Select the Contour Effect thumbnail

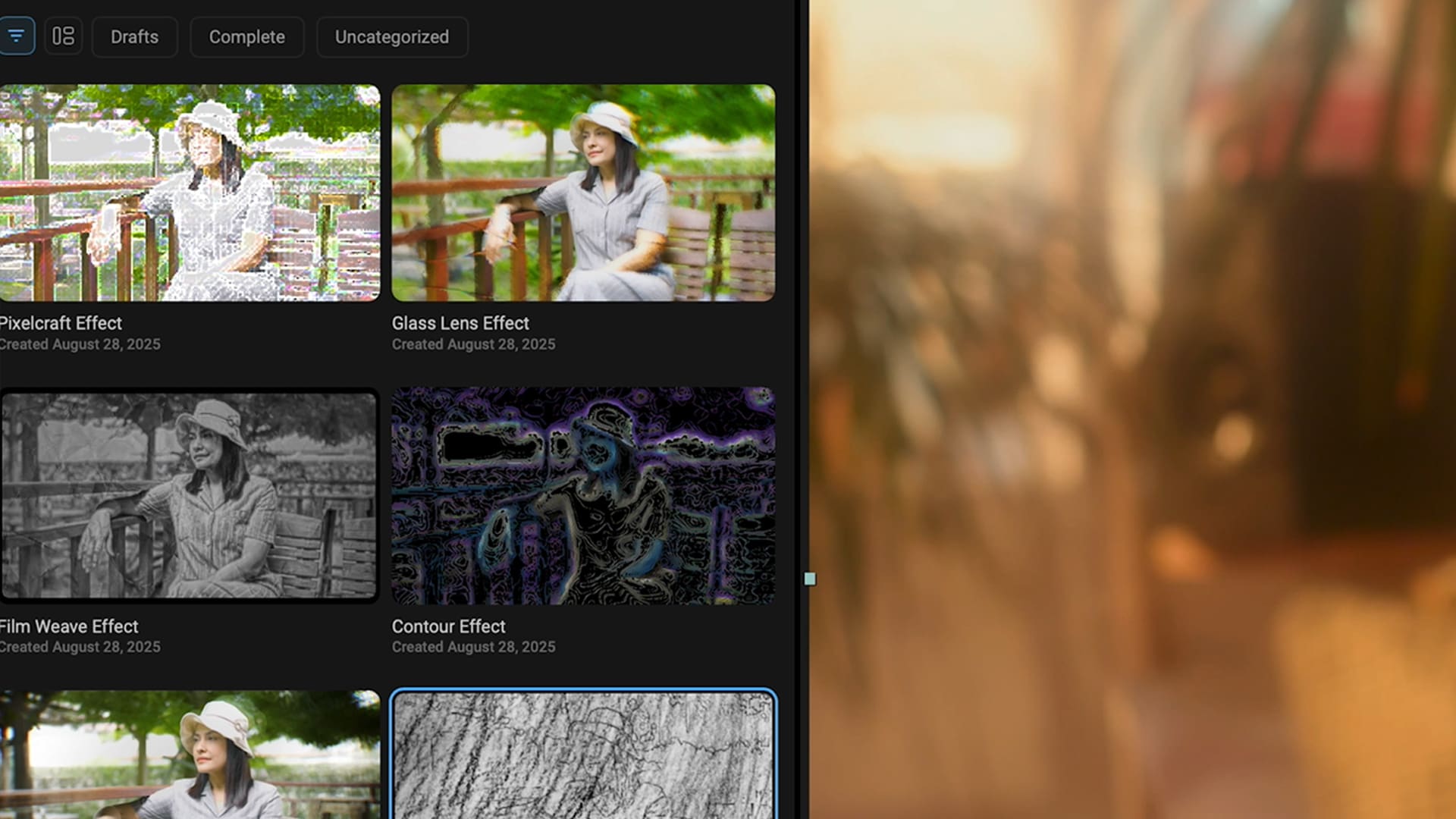click(582, 495)
